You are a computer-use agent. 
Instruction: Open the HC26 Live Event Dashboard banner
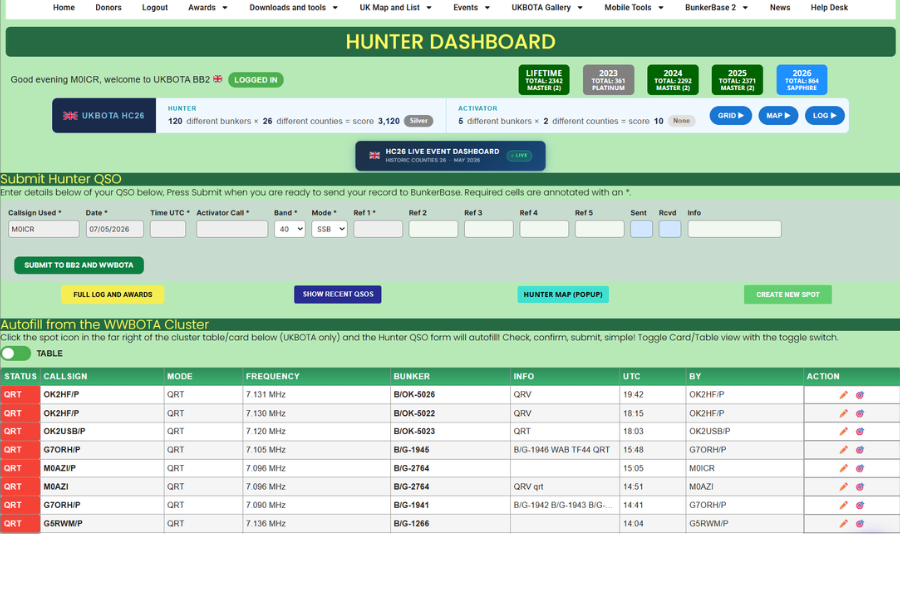(x=450, y=156)
